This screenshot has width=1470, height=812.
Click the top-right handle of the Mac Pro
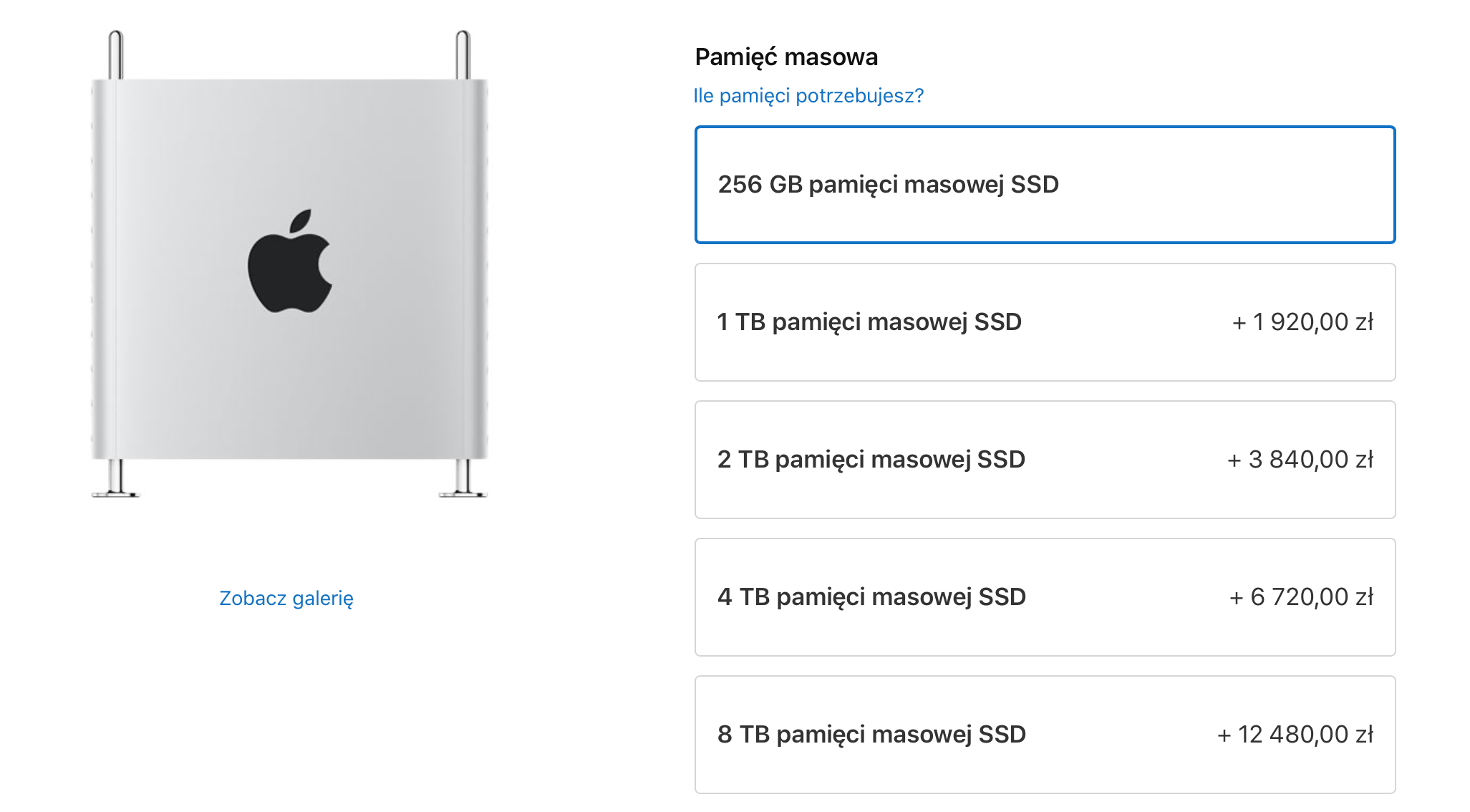[x=463, y=54]
